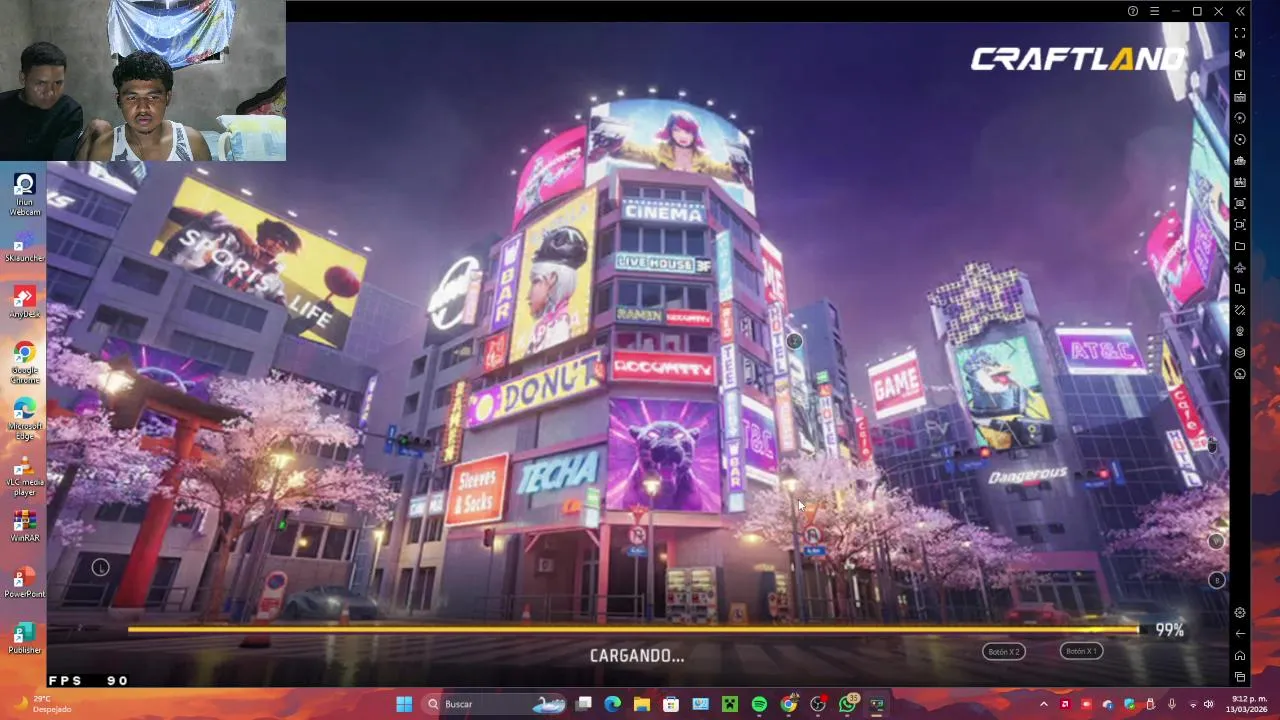
Task: Open the Windows Start menu
Action: click(x=404, y=704)
